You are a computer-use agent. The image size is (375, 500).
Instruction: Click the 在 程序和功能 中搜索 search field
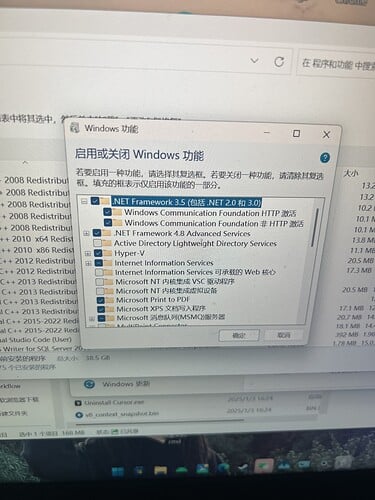(336, 63)
